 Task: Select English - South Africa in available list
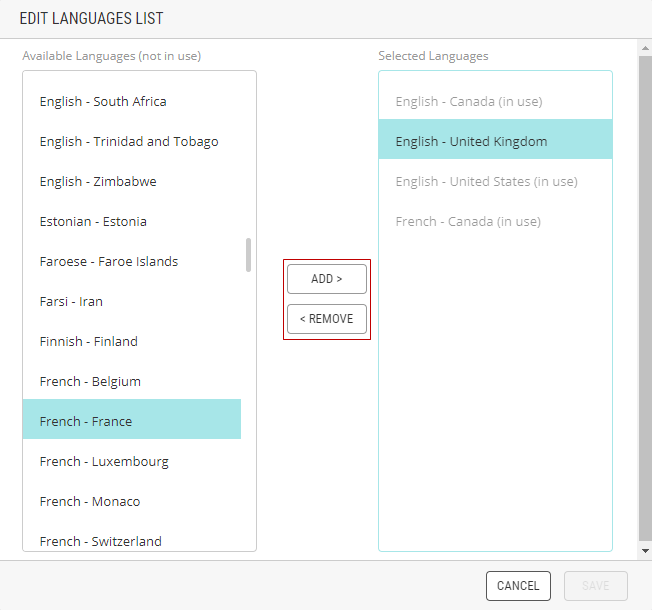[132, 101]
